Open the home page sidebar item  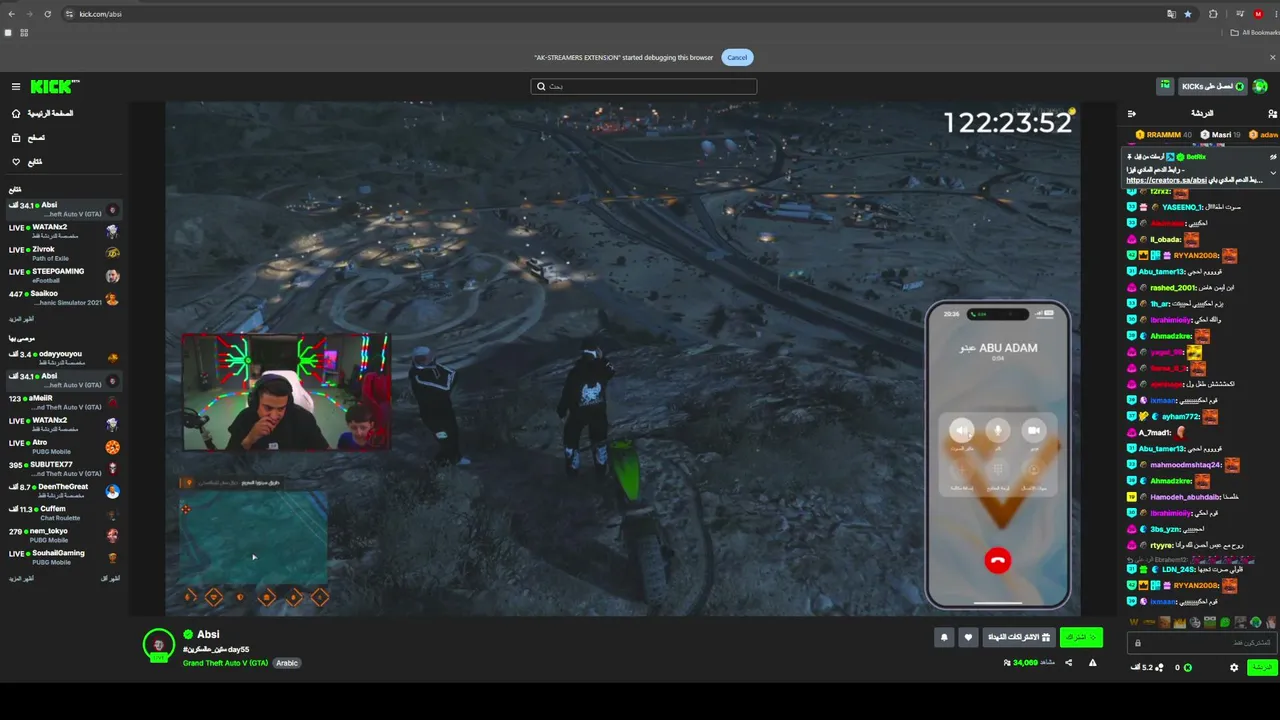click(x=43, y=114)
